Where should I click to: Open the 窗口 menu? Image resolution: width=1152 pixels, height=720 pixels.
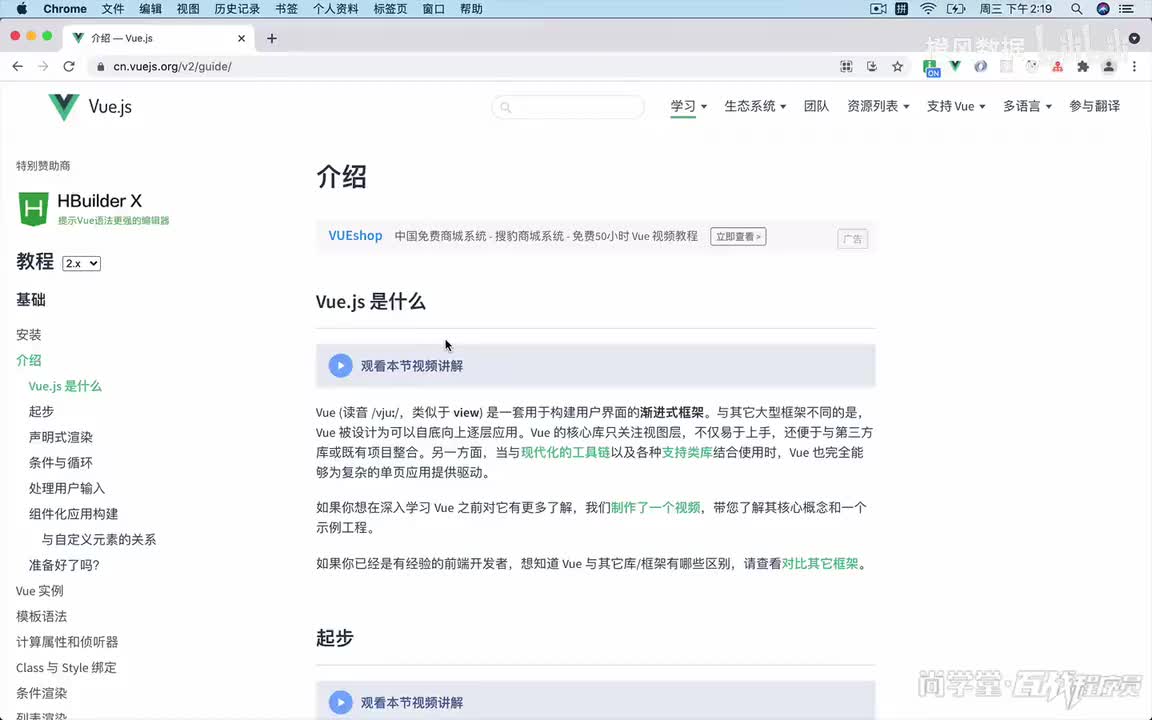[433, 9]
